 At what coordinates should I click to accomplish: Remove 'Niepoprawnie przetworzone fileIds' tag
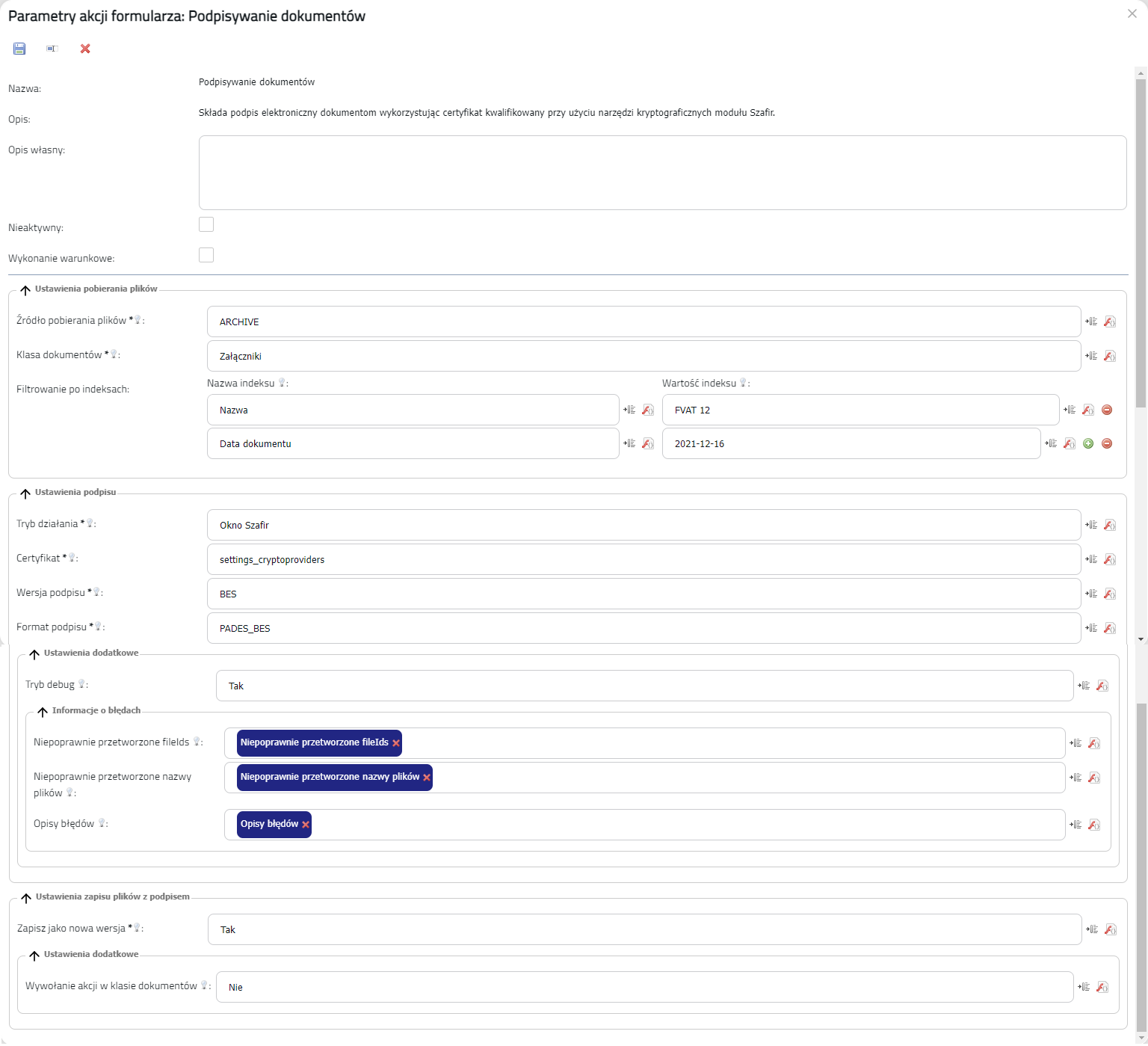(x=396, y=743)
